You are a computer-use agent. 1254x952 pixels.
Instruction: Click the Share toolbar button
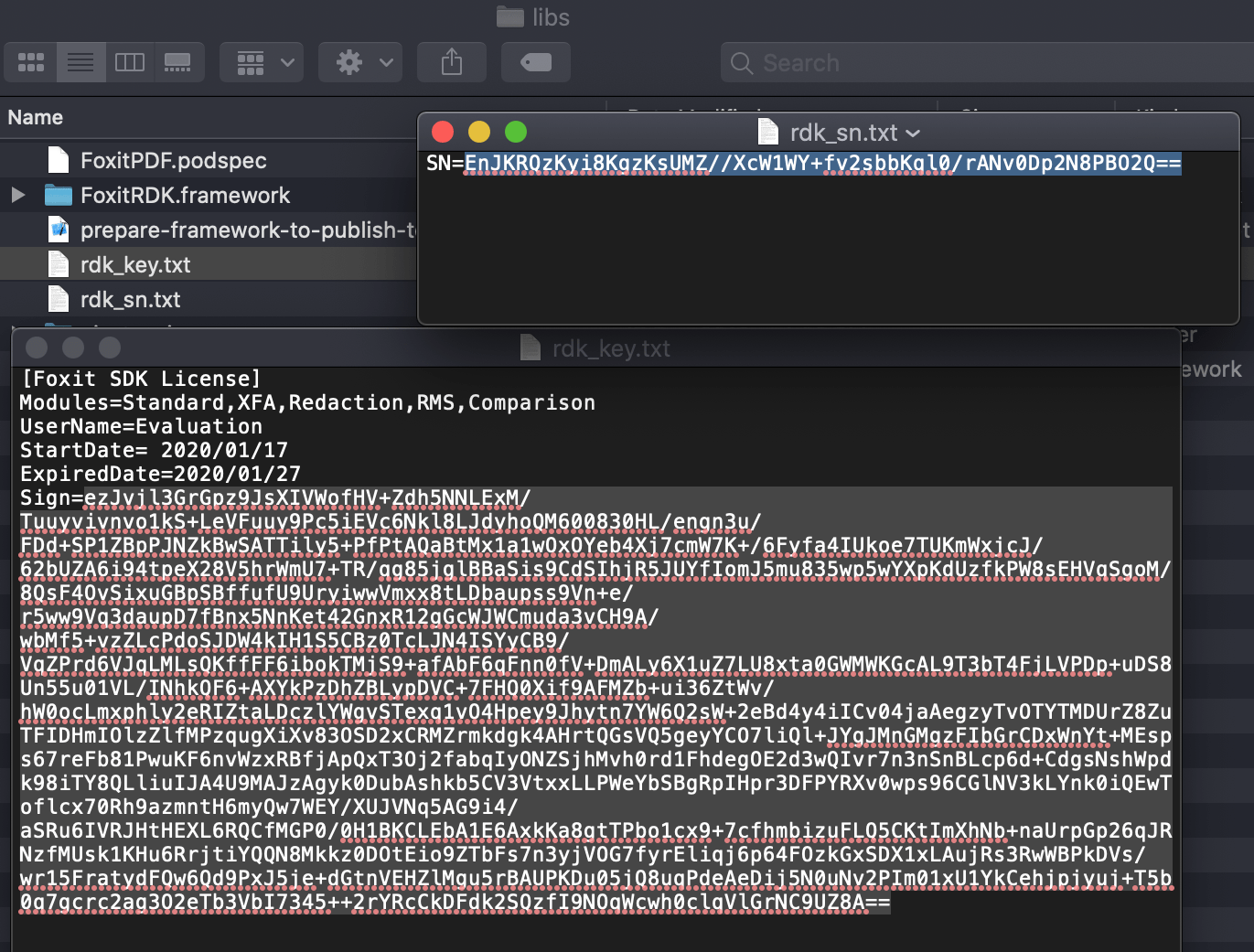click(x=452, y=62)
